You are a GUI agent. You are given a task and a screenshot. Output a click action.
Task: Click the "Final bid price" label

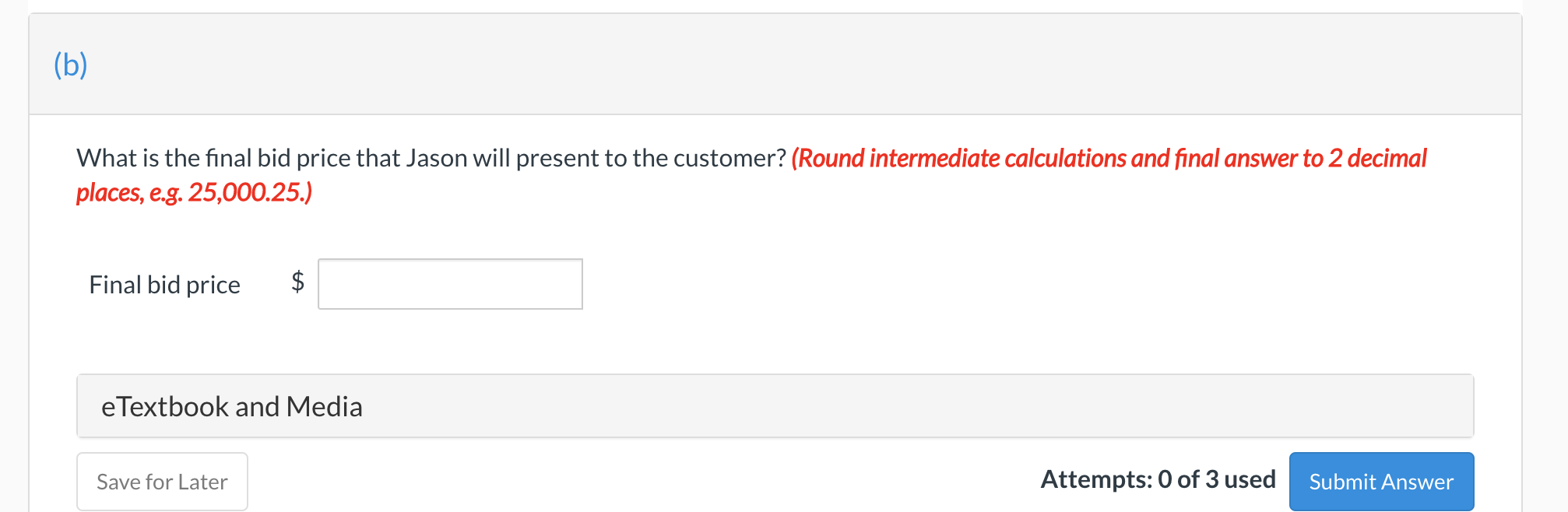(x=164, y=285)
